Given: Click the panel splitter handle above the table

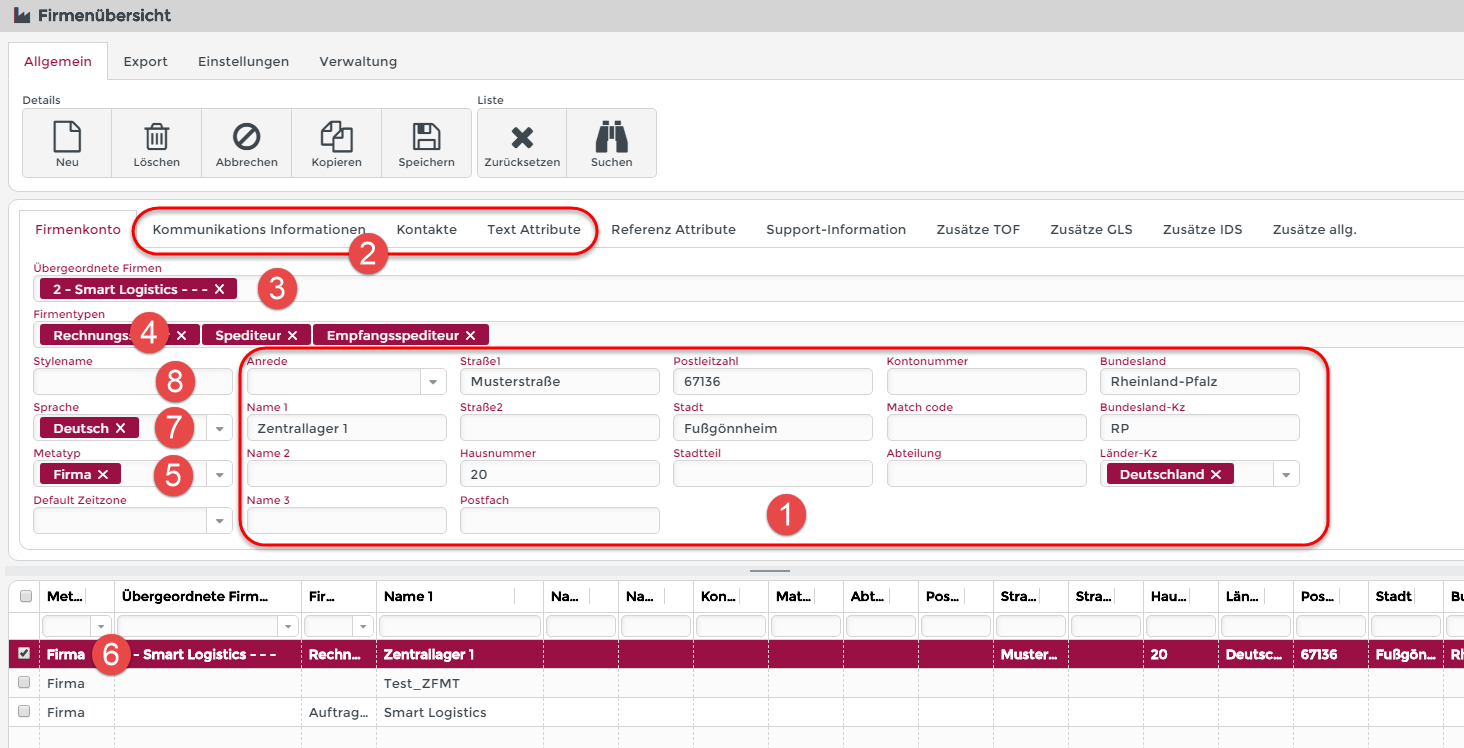Looking at the screenshot, I should [x=770, y=570].
